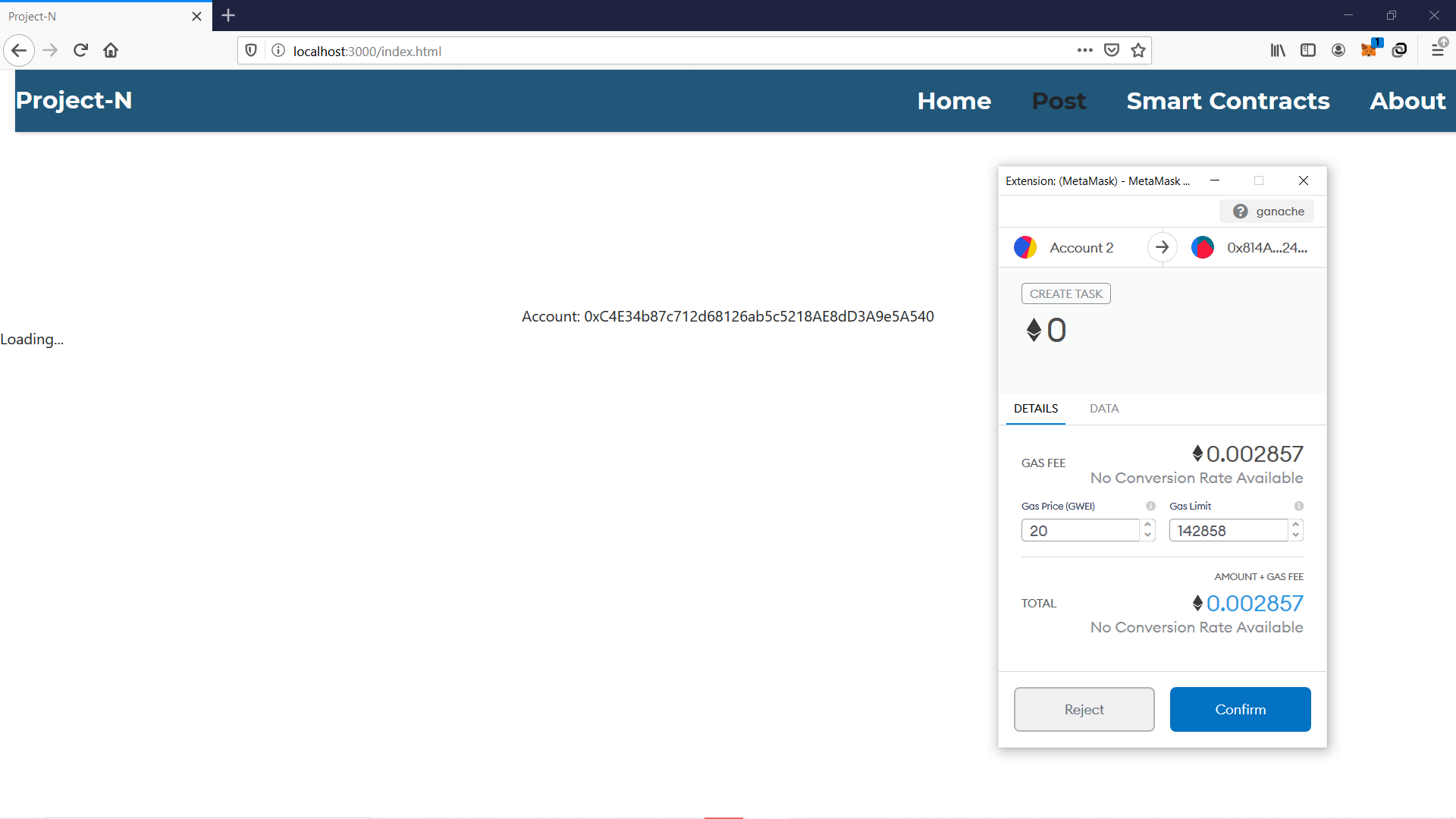Click the ganache network indicator

coord(1267,212)
